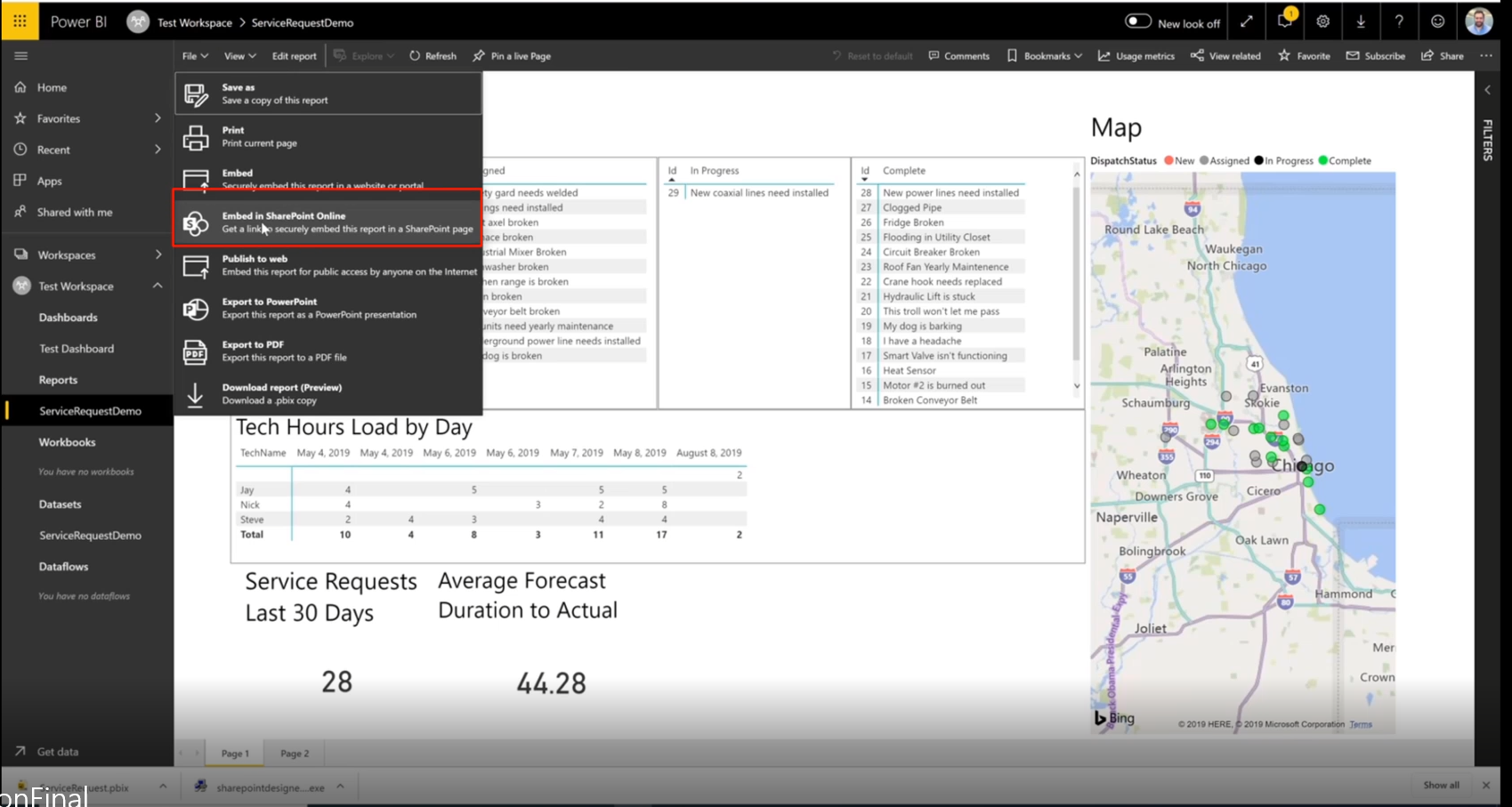Viewport: 1512px width, 807px height.
Task: Click the Terms link on map
Action: (1361, 724)
